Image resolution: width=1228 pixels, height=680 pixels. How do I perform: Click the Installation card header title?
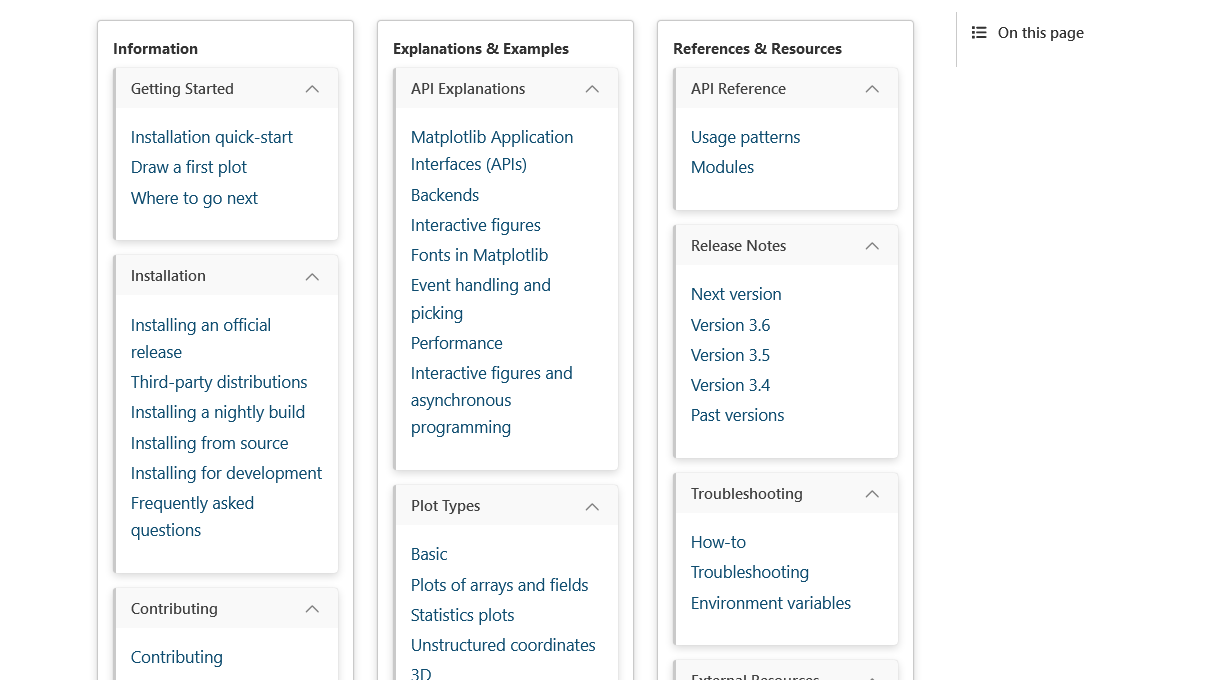[x=168, y=276]
